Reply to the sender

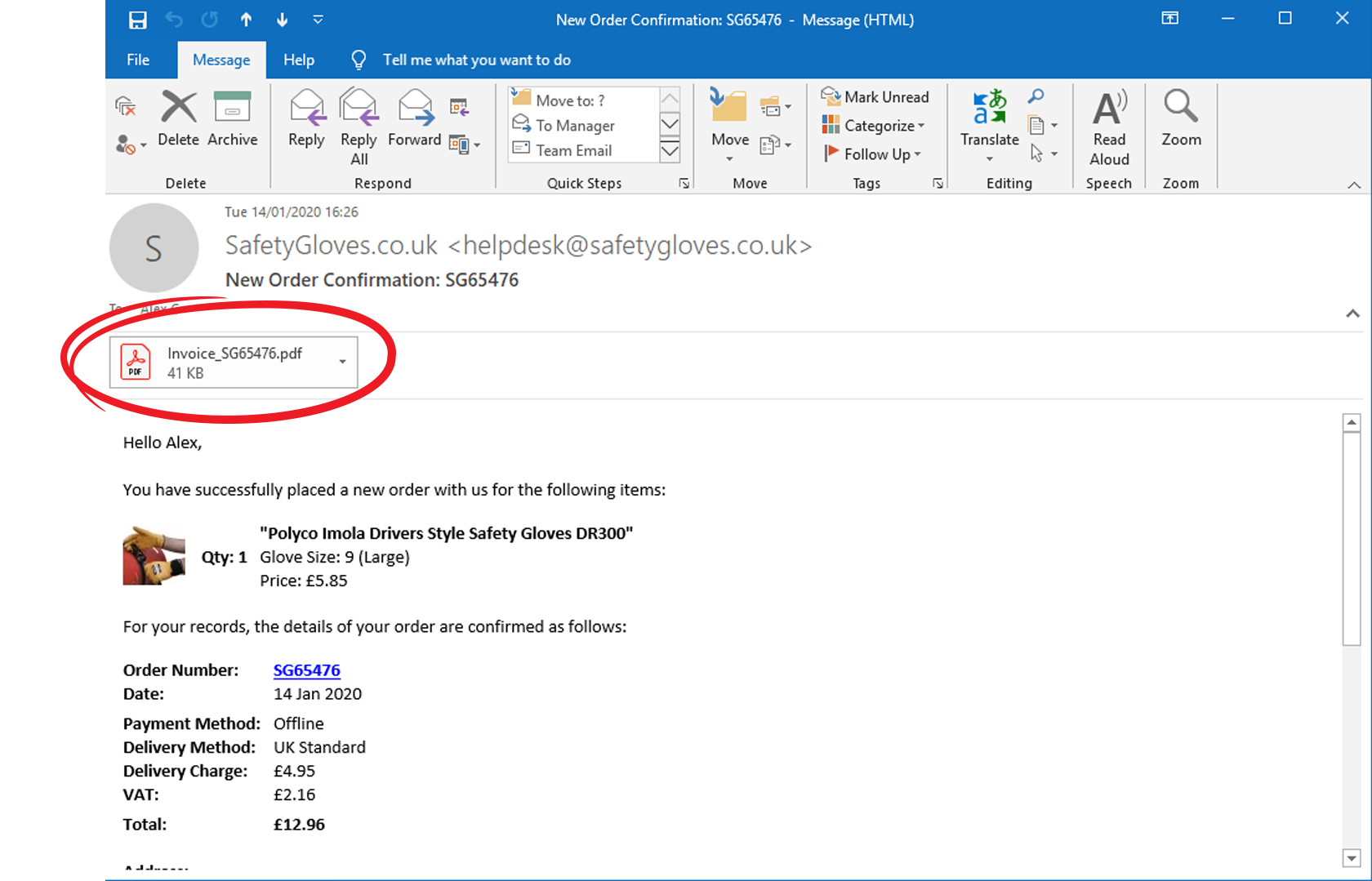point(307,119)
